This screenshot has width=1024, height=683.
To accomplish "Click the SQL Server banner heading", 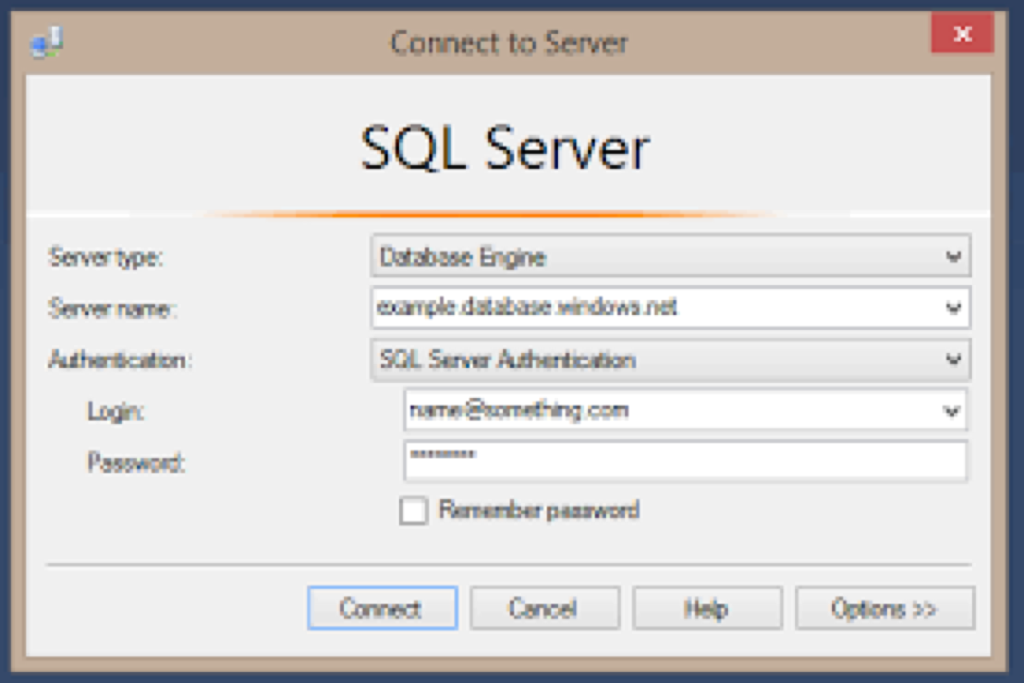I will click(x=505, y=148).
